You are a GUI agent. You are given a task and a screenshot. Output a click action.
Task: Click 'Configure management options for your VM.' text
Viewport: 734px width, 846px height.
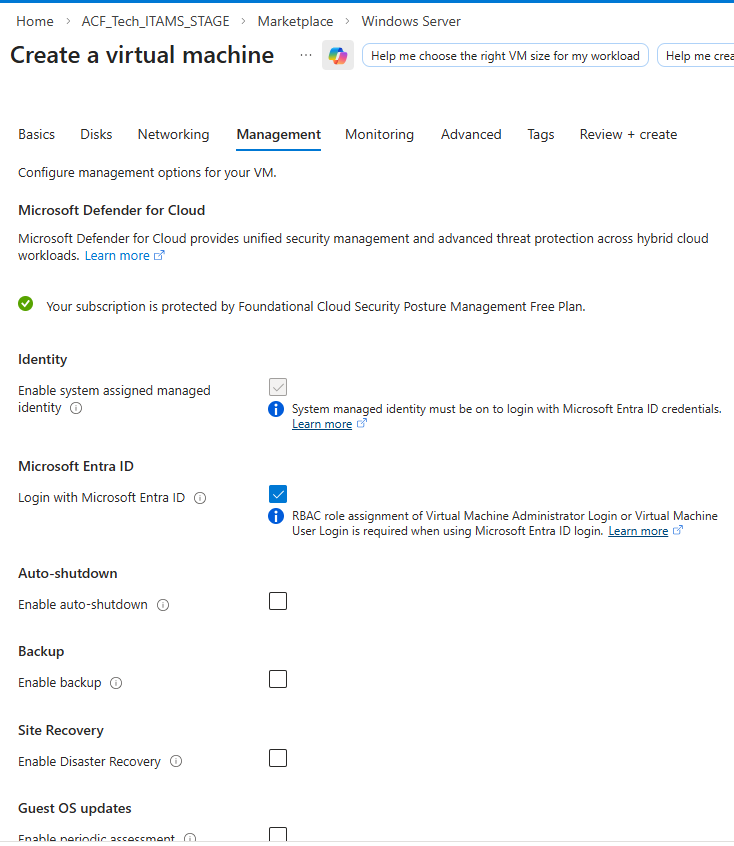pyautogui.click(x=147, y=173)
